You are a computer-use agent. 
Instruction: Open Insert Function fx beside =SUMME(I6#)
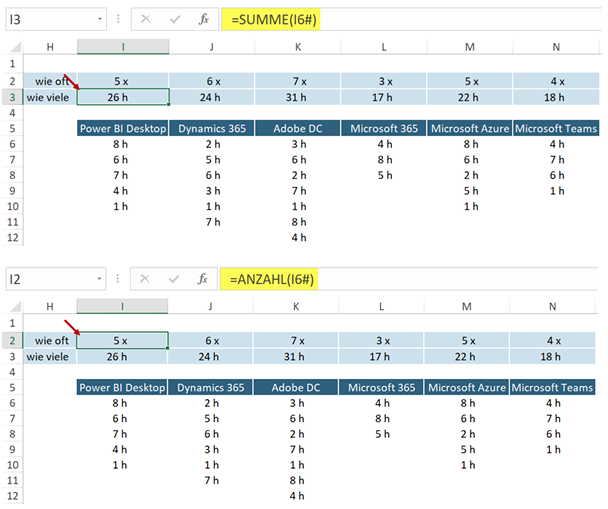coord(204,19)
